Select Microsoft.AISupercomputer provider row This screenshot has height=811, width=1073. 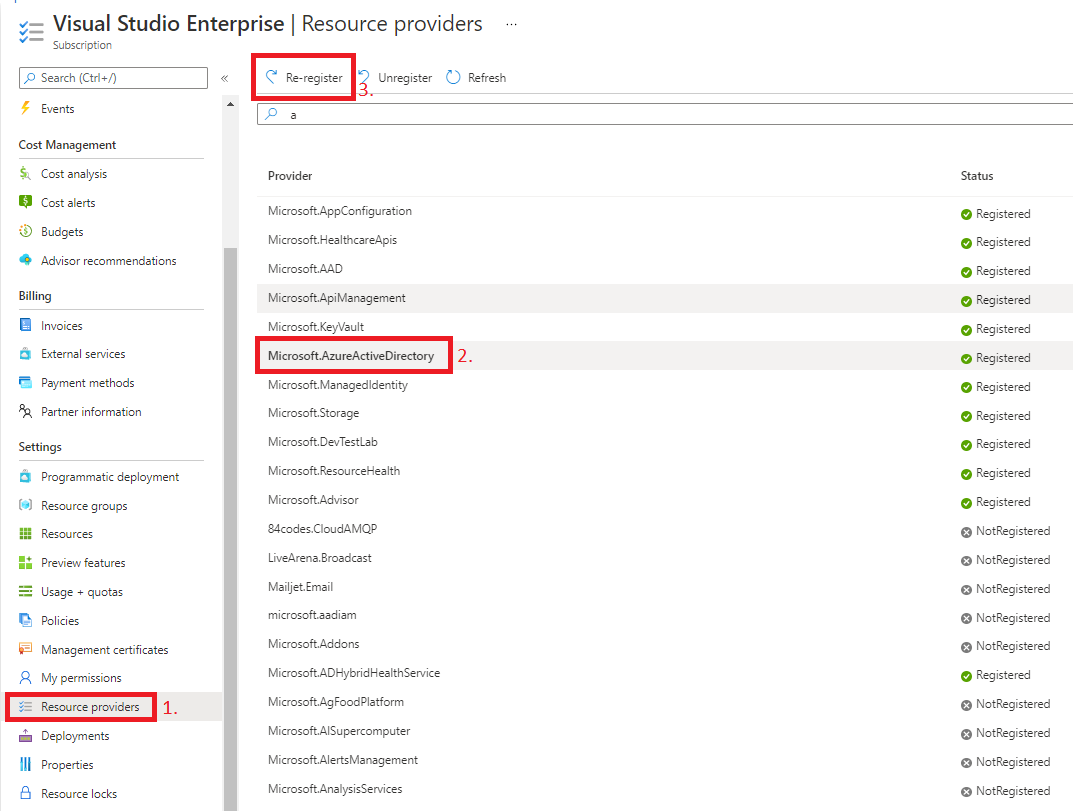coord(665,731)
